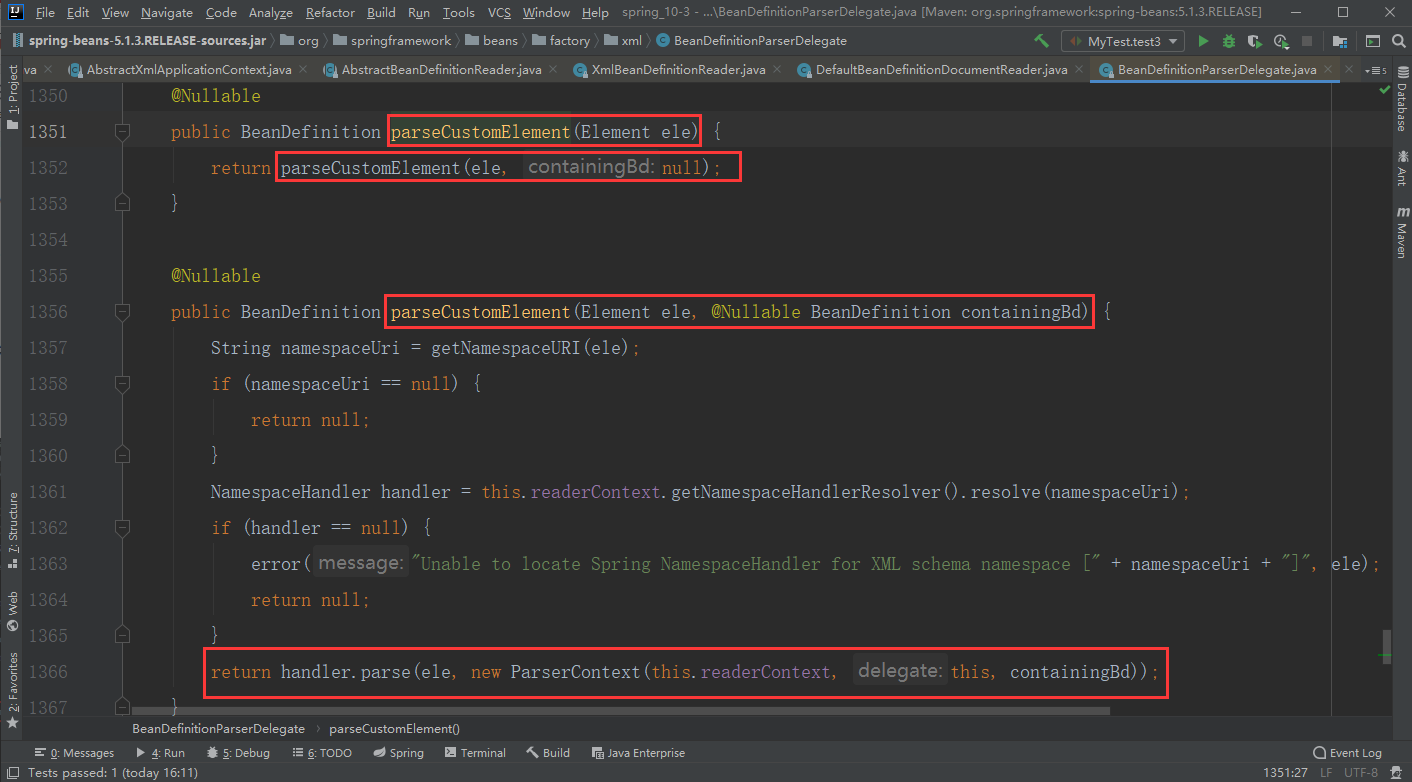
Task: Close the DefaultBeanDefinitionDocumentReader.java tab
Action: tap(1077, 70)
